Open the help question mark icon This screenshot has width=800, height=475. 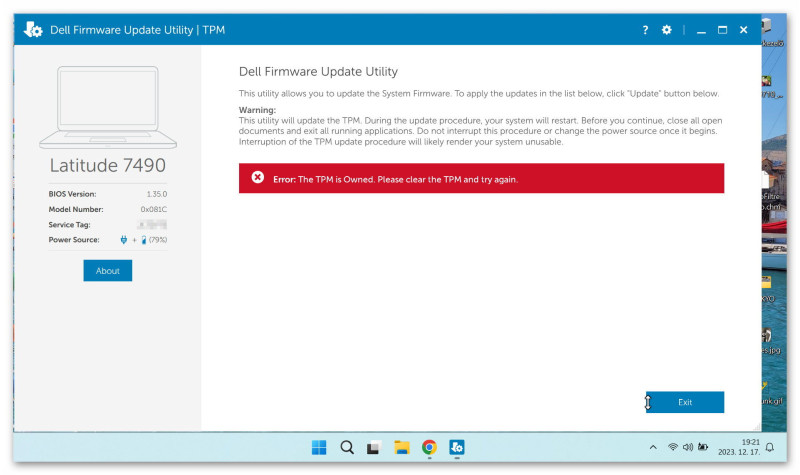[645, 30]
